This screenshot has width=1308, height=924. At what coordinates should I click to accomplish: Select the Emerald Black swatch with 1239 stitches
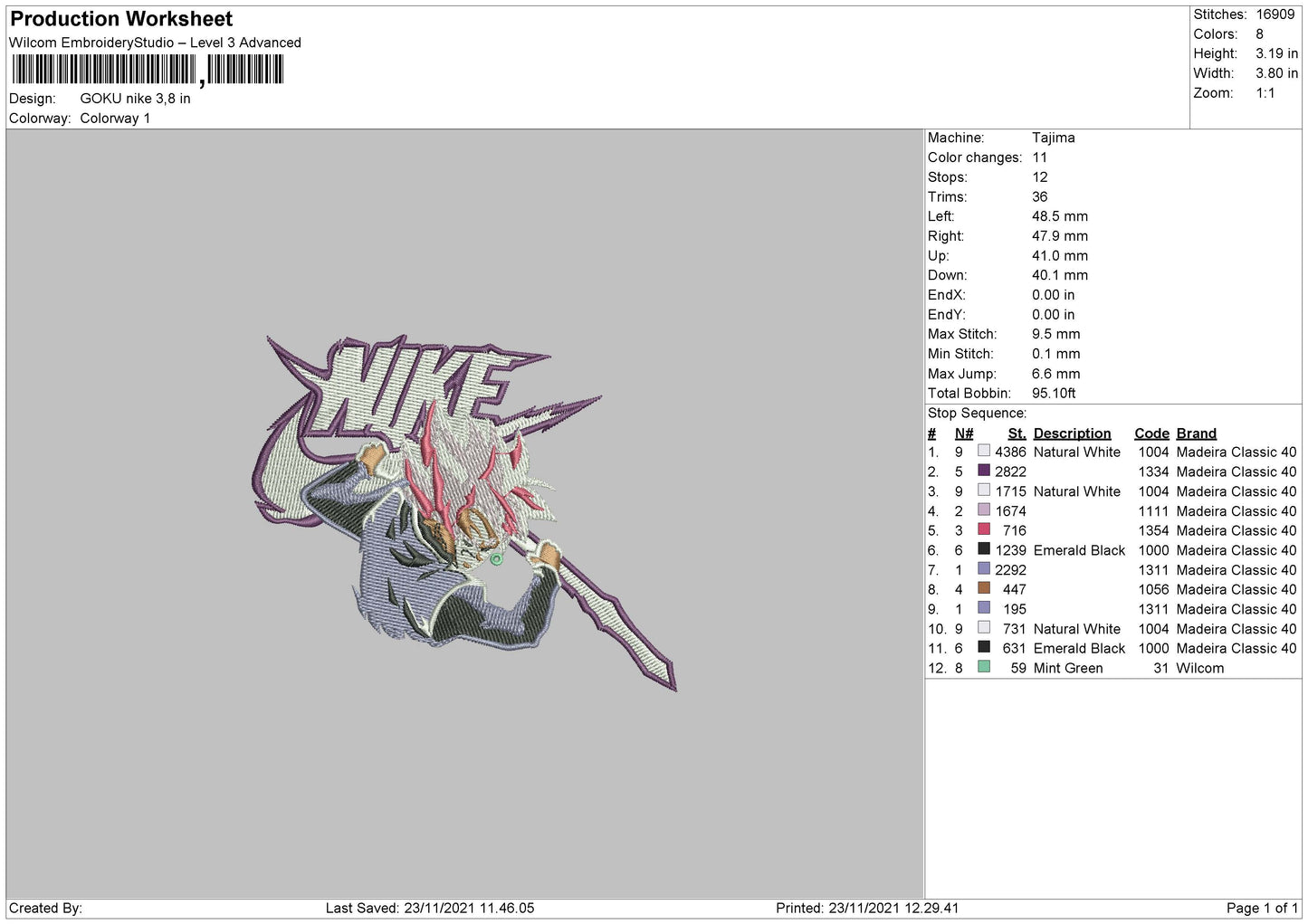(984, 550)
